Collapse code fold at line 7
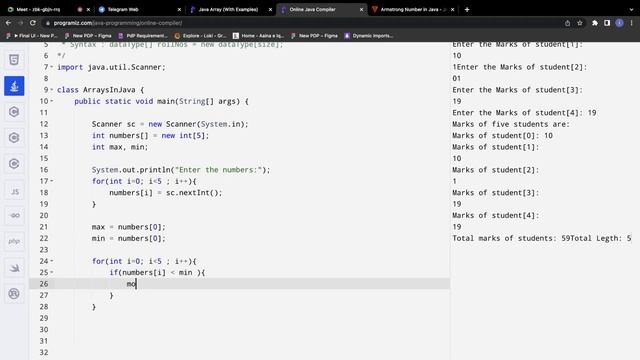Image resolution: width=640 pixels, height=360 pixels. (52, 67)
